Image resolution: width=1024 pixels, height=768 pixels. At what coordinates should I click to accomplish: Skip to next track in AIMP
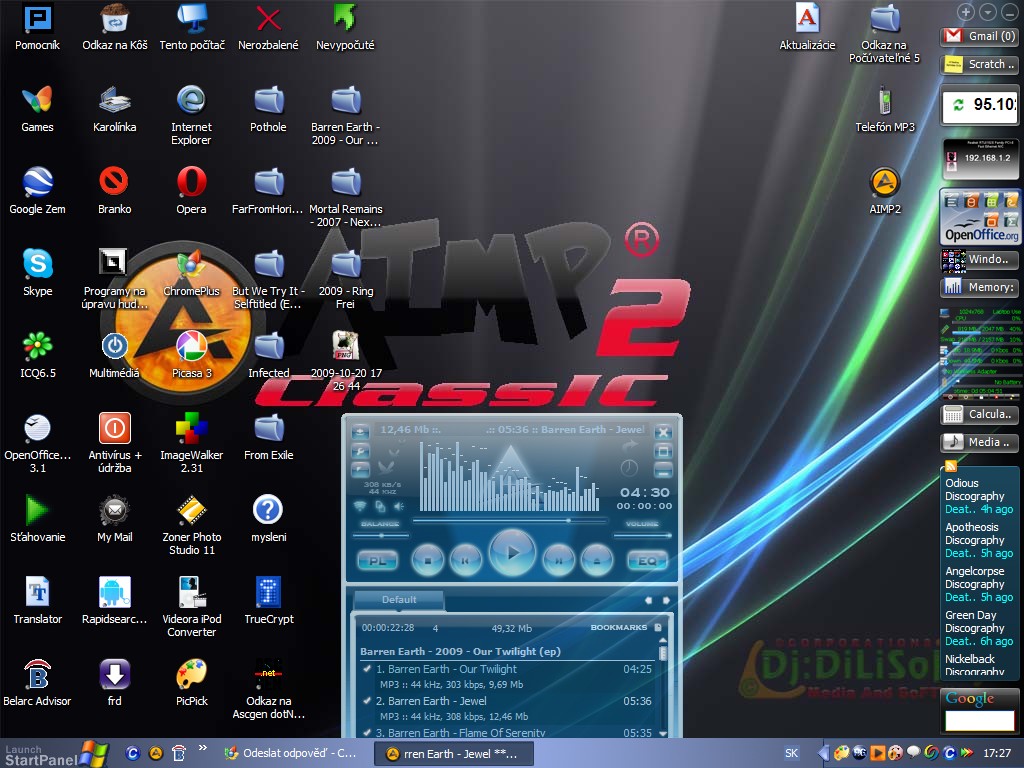[x=558, y=559]
